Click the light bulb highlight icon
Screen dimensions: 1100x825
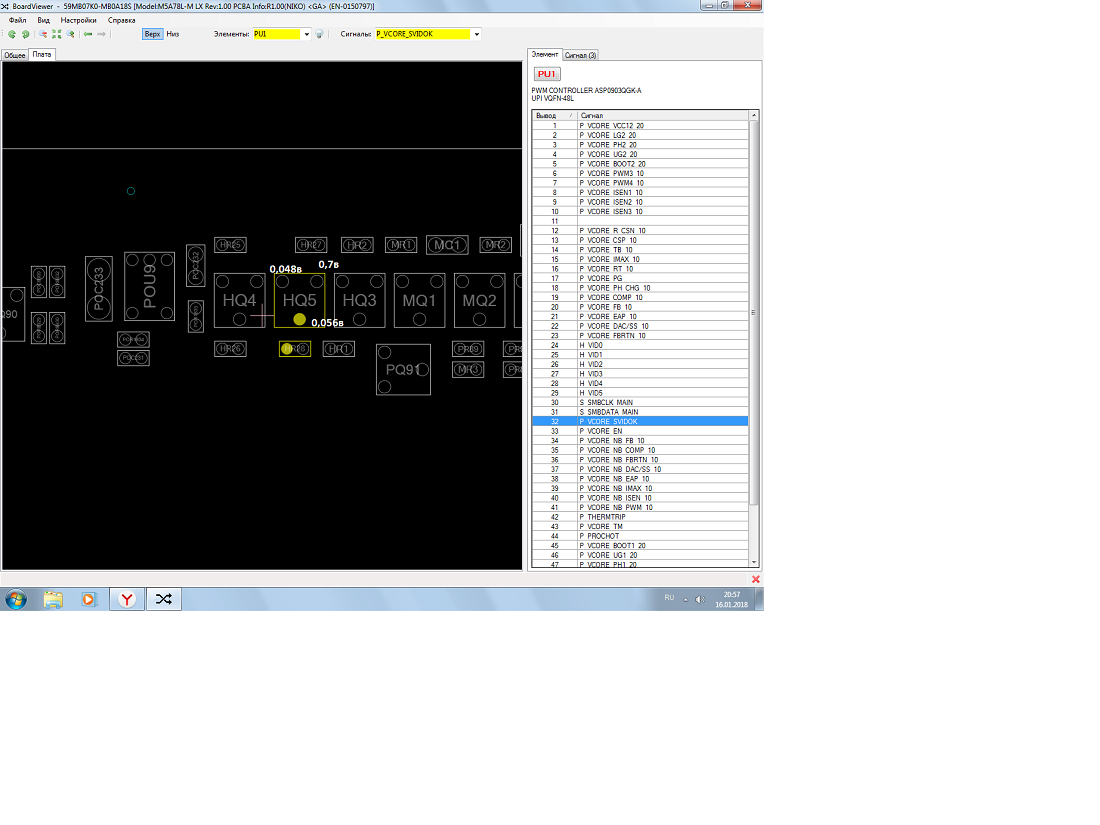(319, 34)
